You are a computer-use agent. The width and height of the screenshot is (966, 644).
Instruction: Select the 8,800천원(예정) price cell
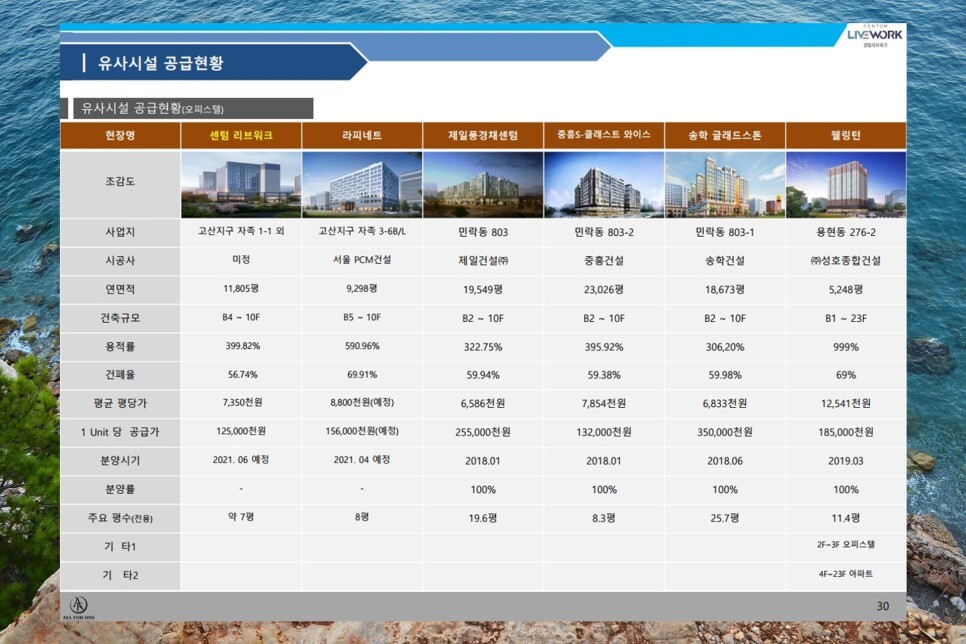pos(362,402)
